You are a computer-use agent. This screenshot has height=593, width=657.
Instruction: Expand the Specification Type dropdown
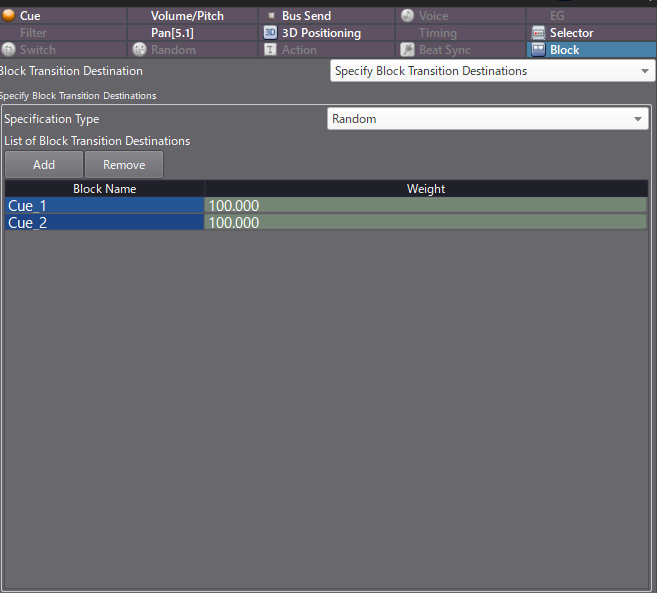488,119
